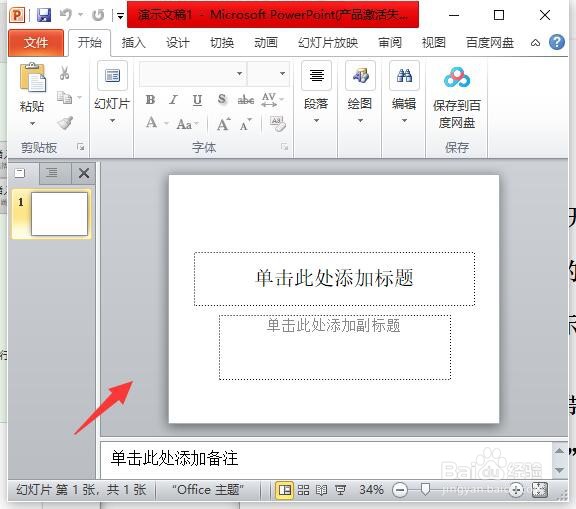This screenshot has height=509, width=576.
Task: Switch to the 幻灯片放映 tab
Action: tap(328, 43)
